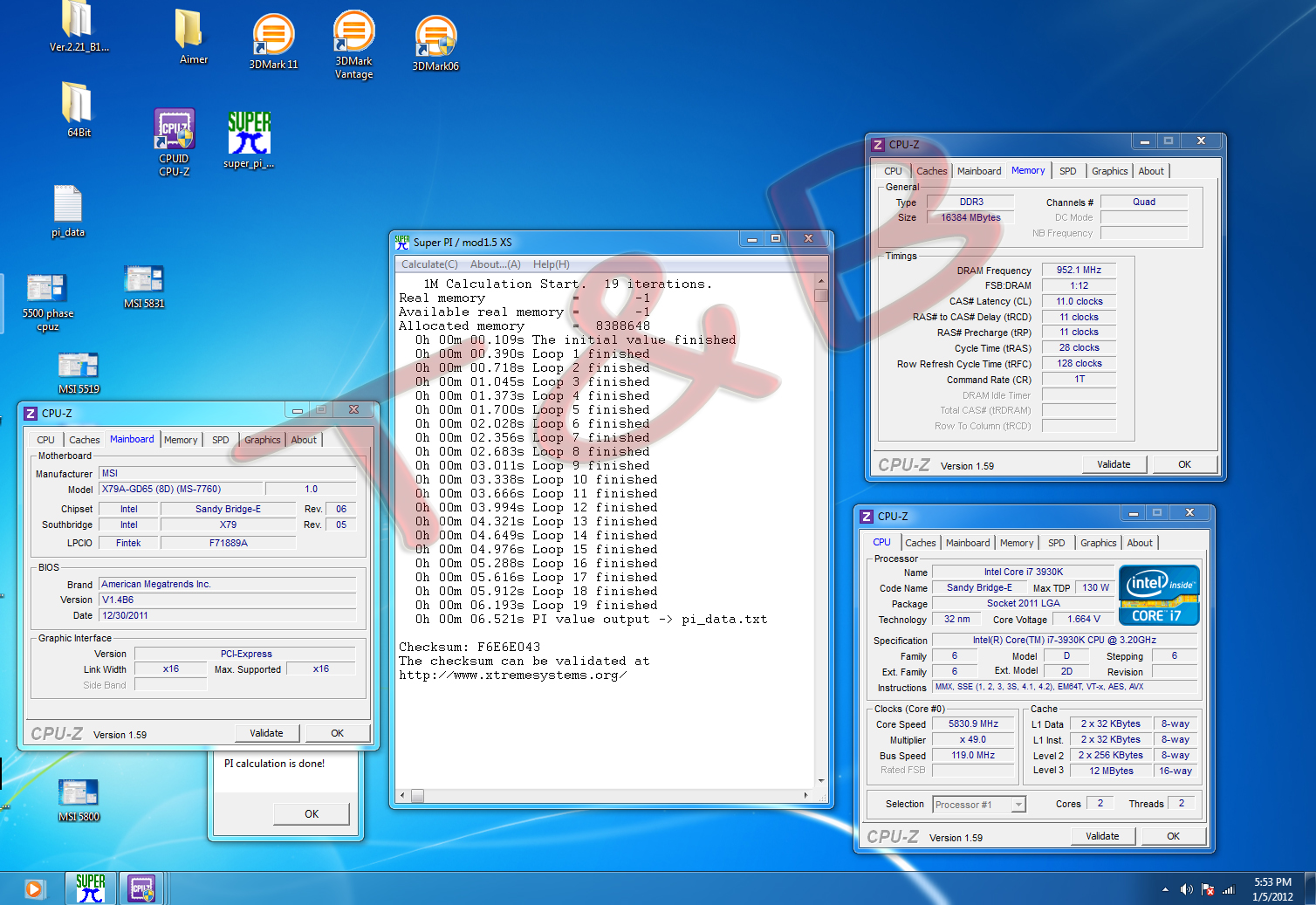This screenshot has width=1316, height=905.
Task: Open the media player taskbar icon
Action: coord(33,889)
